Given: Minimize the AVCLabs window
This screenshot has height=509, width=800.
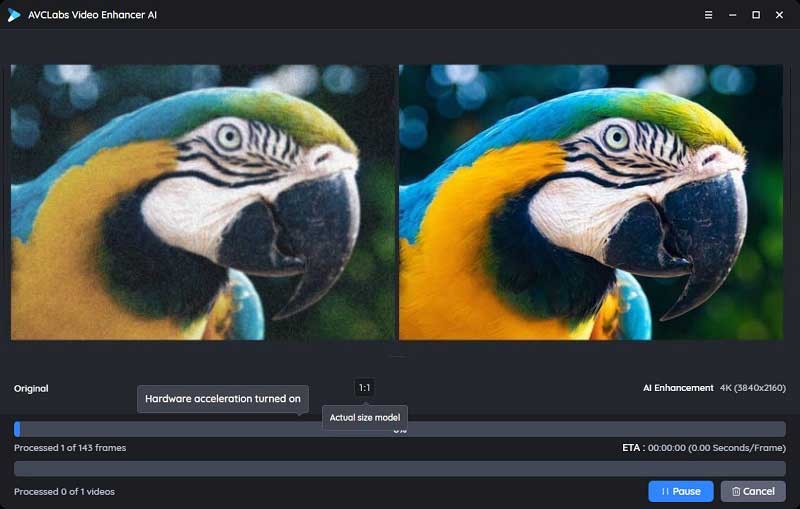Looking at the screenshot, I should coord(732,15).
